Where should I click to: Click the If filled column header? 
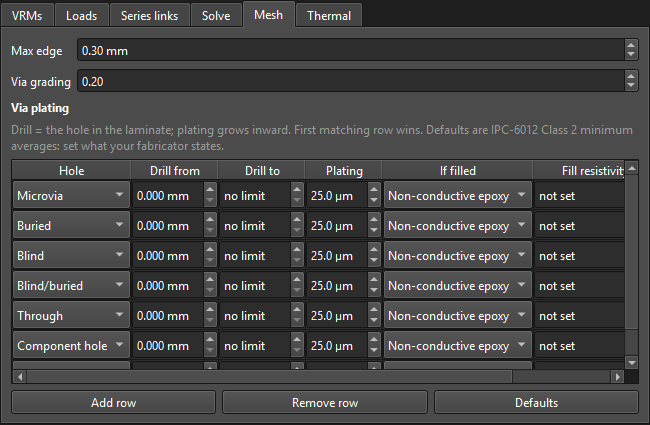tap(458, 170)
